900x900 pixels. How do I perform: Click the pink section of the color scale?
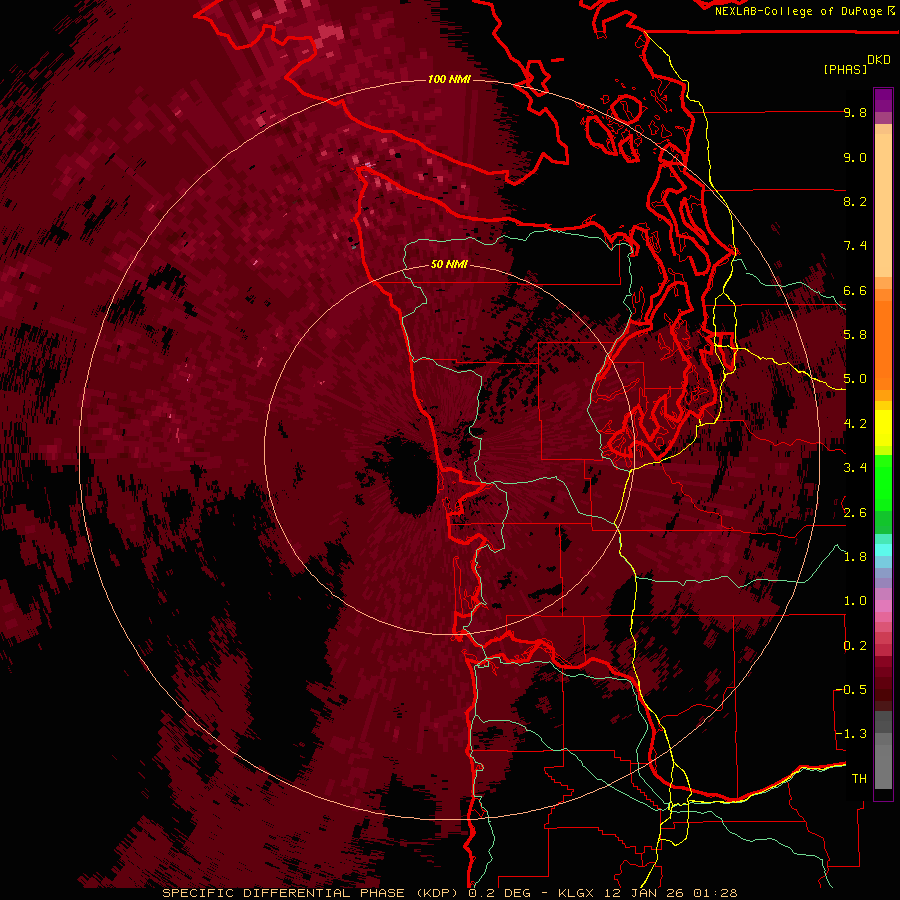883,606
